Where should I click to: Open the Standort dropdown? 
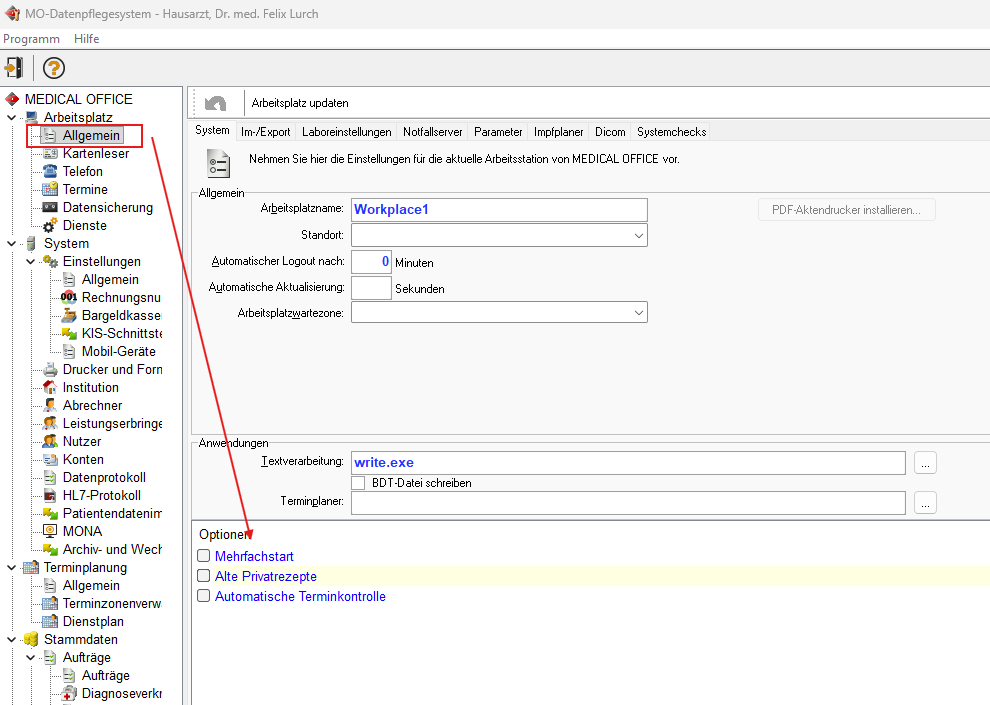[x=638, y=235]
